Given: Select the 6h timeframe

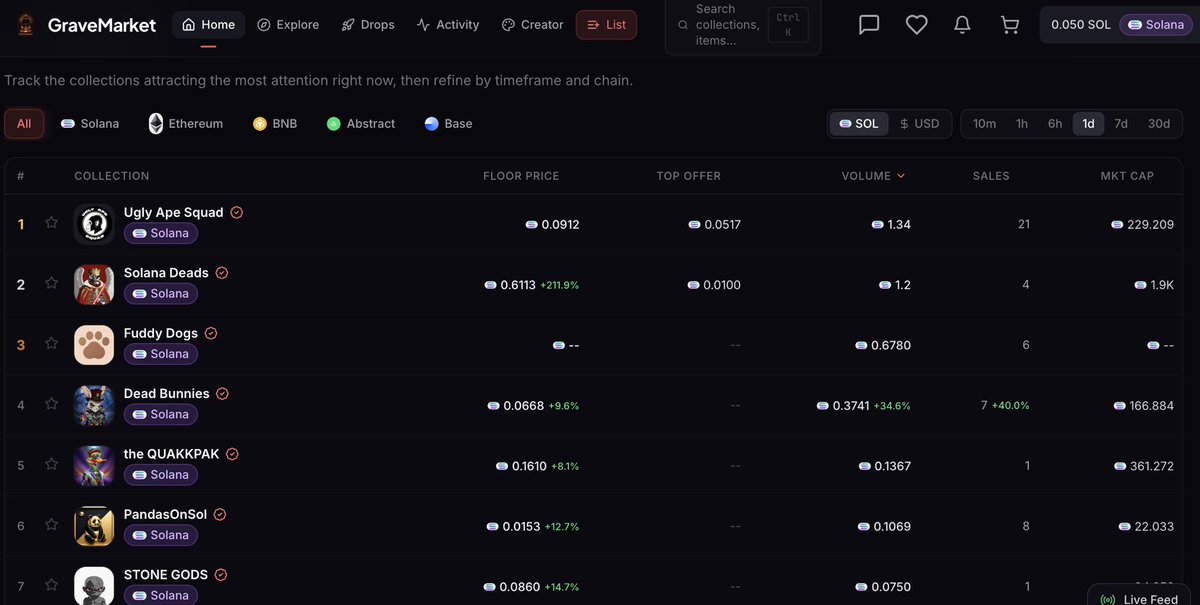Looking at the screenshot, I should 1055,124.
